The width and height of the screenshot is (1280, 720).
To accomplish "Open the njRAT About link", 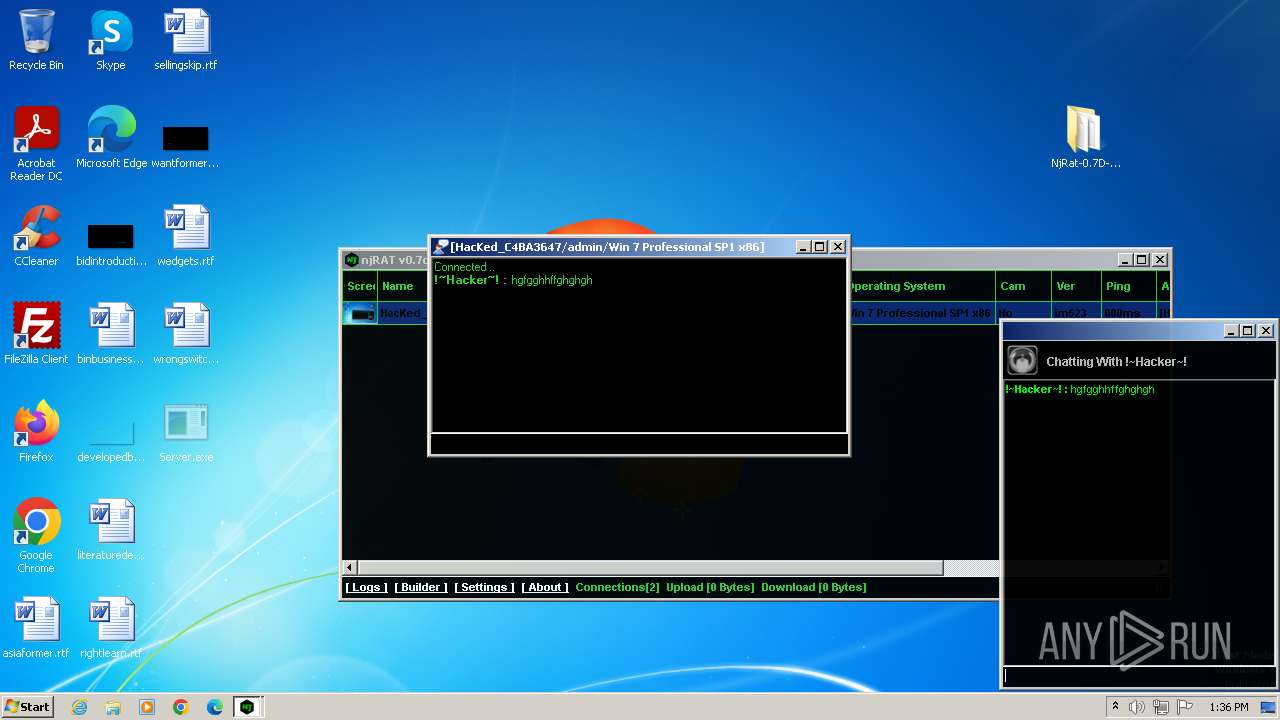I will [x=545, y=587].
